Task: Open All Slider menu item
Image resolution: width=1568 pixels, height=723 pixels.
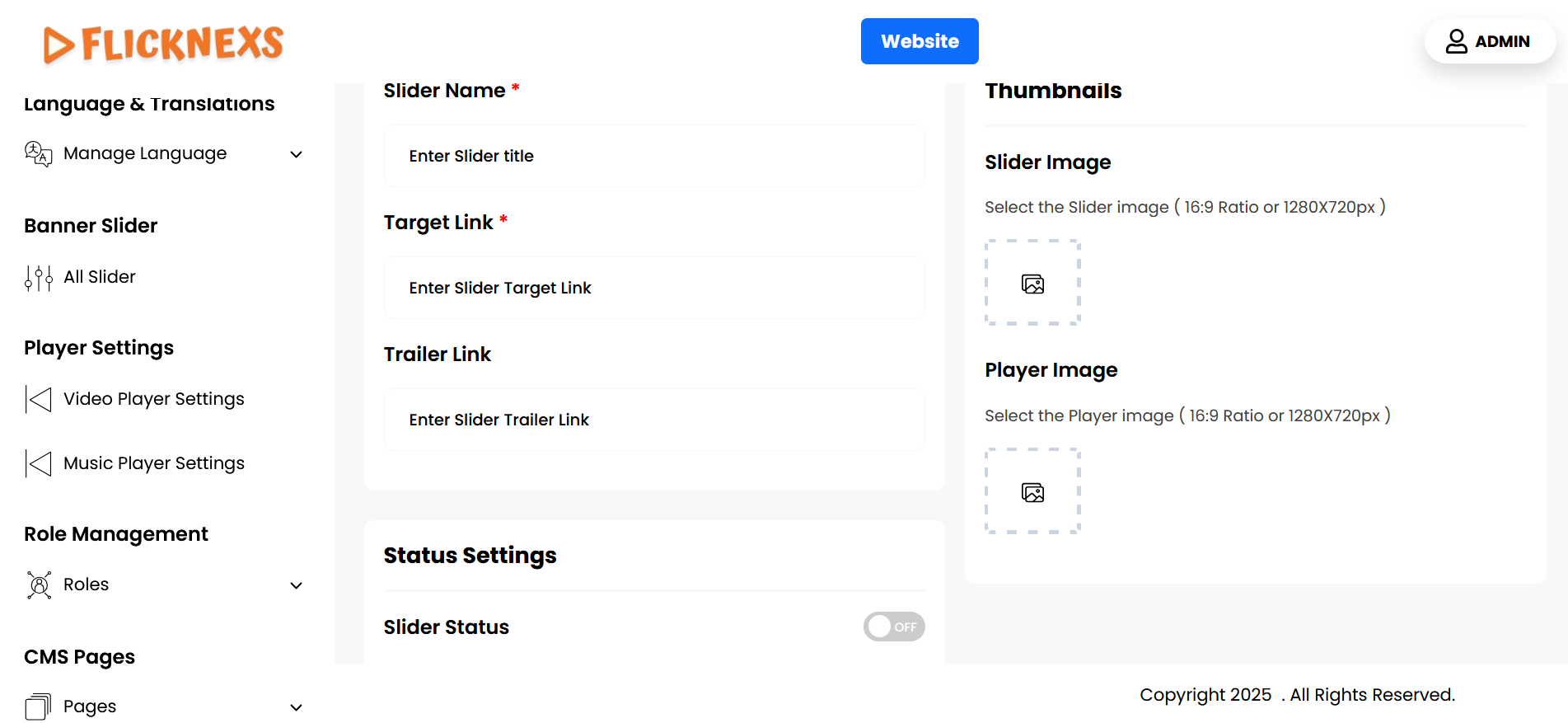Action: pos(100,277)
